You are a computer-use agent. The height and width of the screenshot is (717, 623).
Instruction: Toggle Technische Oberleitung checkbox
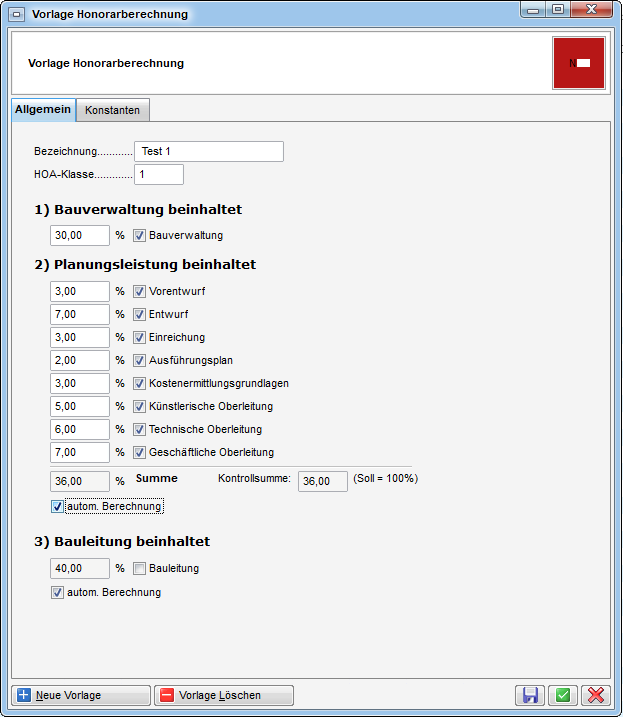click(139, 429)
